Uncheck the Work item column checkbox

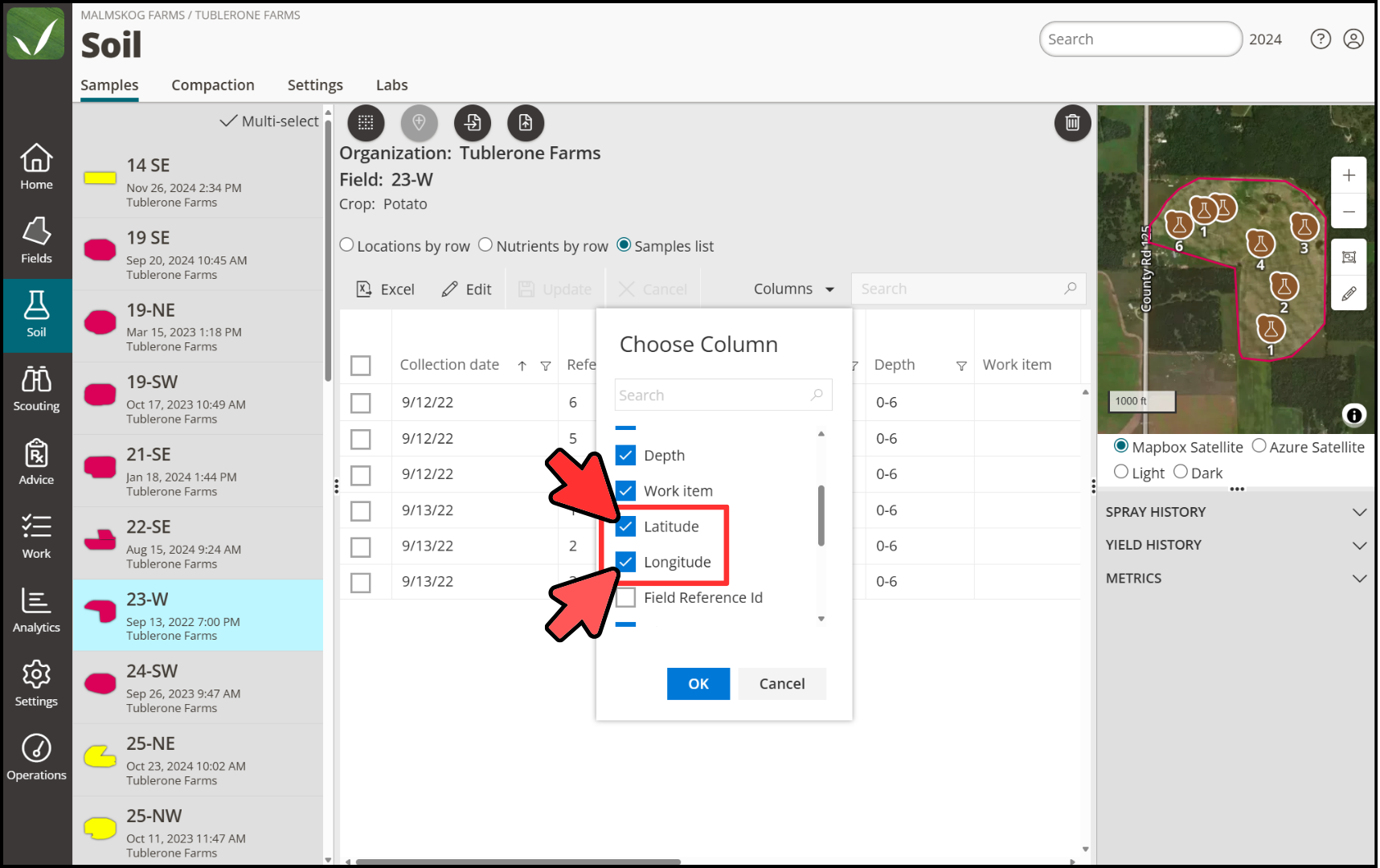(x=625, y=490)
